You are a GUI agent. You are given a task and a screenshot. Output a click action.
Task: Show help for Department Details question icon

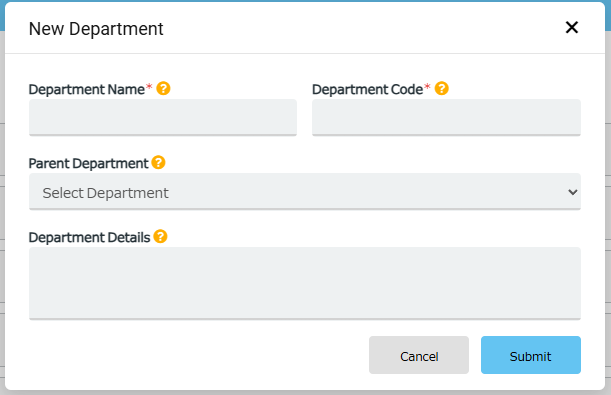click(160, 236)
